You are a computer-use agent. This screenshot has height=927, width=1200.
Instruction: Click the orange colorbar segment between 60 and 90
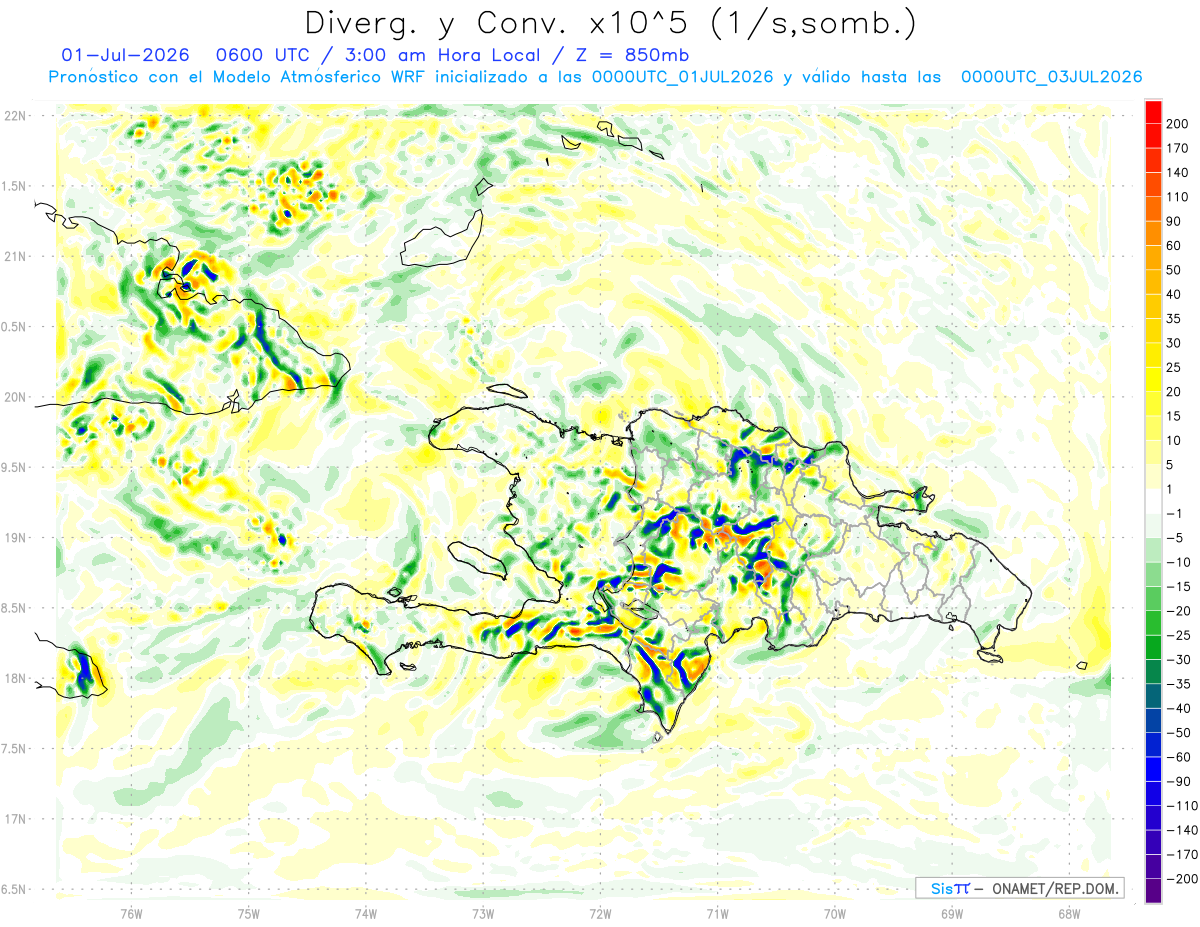(1154, 233)
